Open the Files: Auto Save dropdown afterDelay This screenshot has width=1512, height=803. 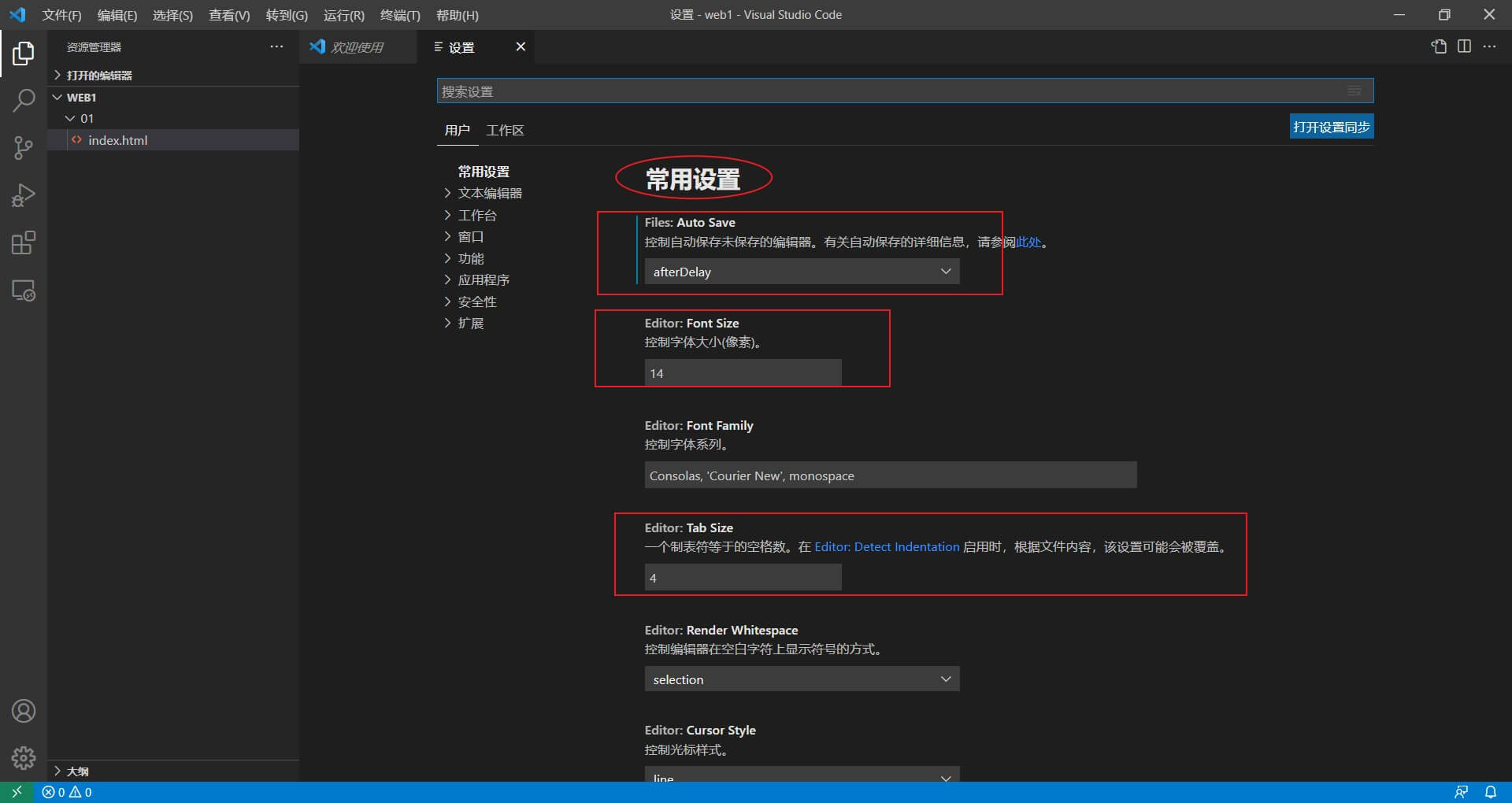coord(802,272)
